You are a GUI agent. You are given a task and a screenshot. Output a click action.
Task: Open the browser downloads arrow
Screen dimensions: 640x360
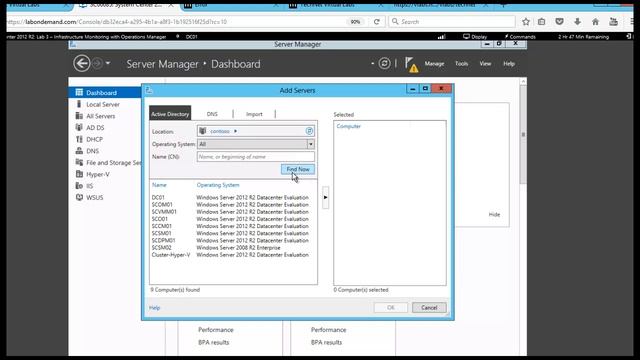click(x=577, y=22)
